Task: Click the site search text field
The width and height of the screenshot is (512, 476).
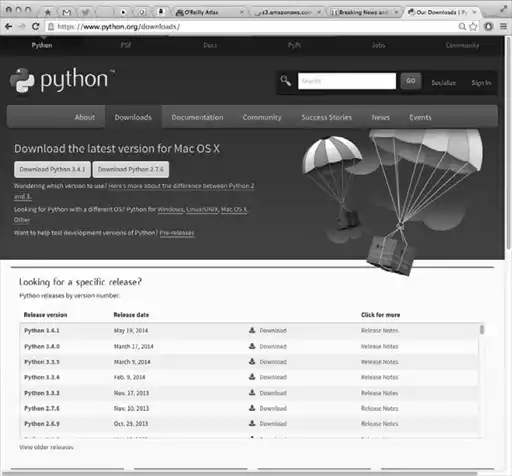Action: [x=347, y=81]
